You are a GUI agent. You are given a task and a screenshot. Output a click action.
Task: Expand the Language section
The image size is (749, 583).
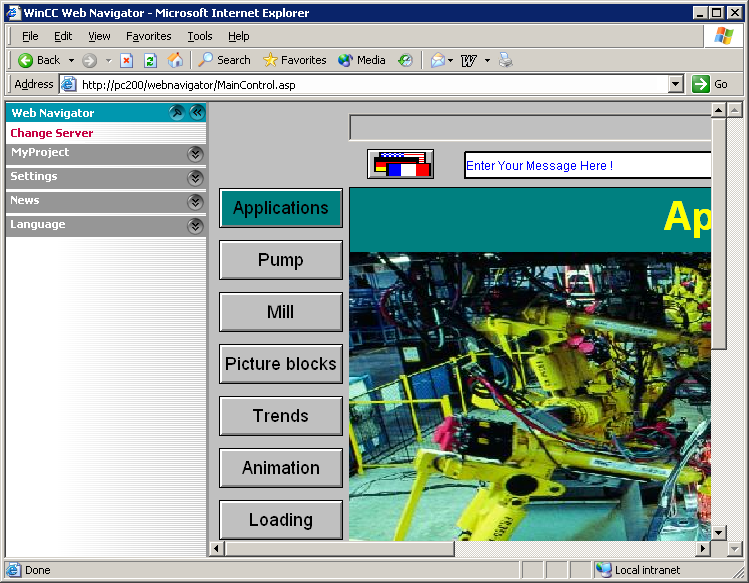click(x=195, y=225)
